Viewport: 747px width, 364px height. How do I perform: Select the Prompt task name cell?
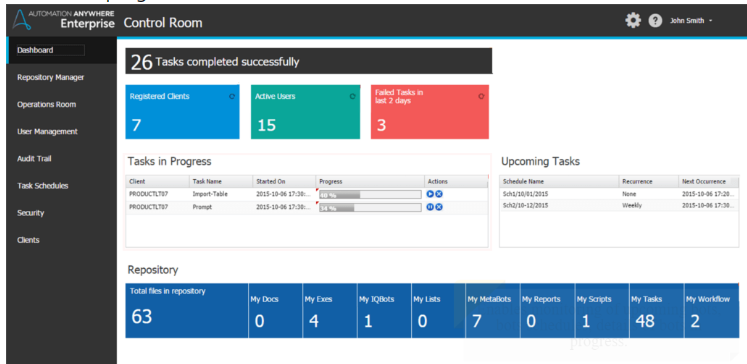coord(202,207)
